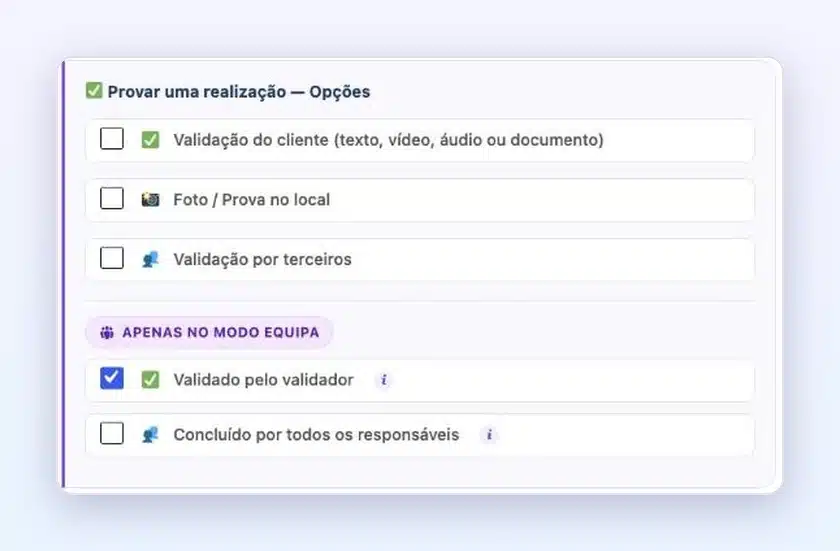Check Concluído por todos os responsáveis checkbox
This screenshot has height=551, width=840.
point(112,433)
